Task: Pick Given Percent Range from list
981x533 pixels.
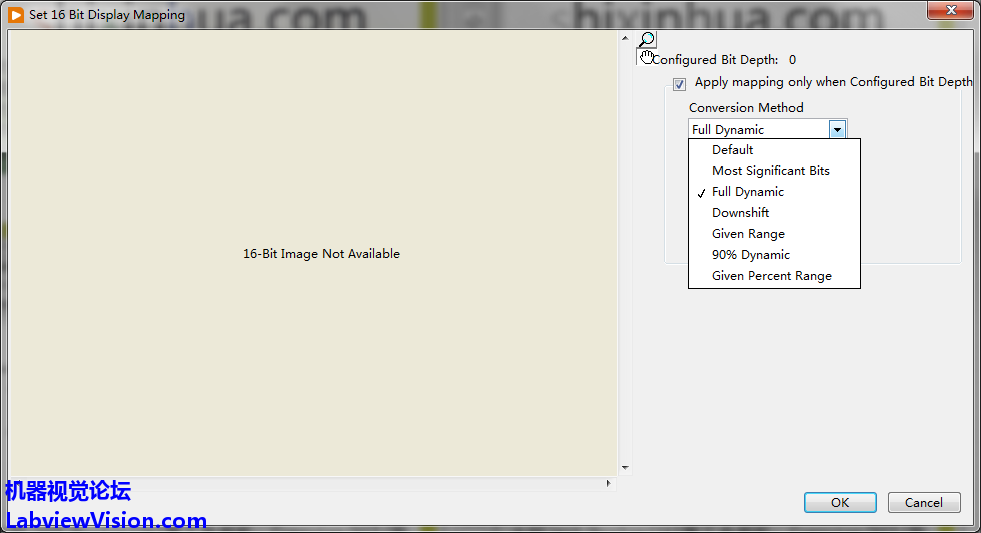Action: coord(771,276)
